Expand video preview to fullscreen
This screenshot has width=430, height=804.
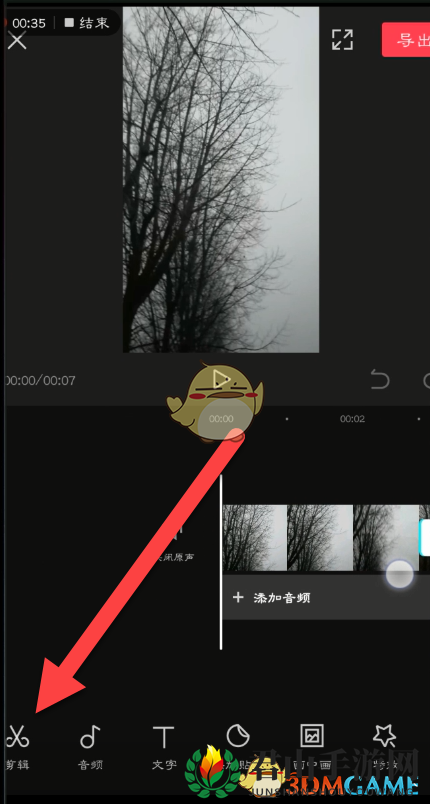pos(342,39)
